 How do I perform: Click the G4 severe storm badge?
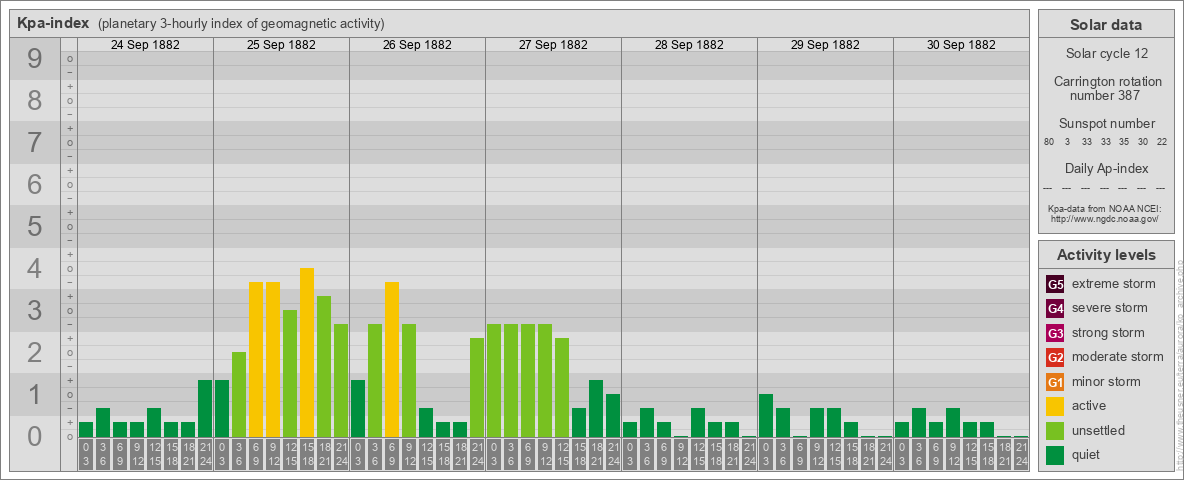pos(1055,308)
